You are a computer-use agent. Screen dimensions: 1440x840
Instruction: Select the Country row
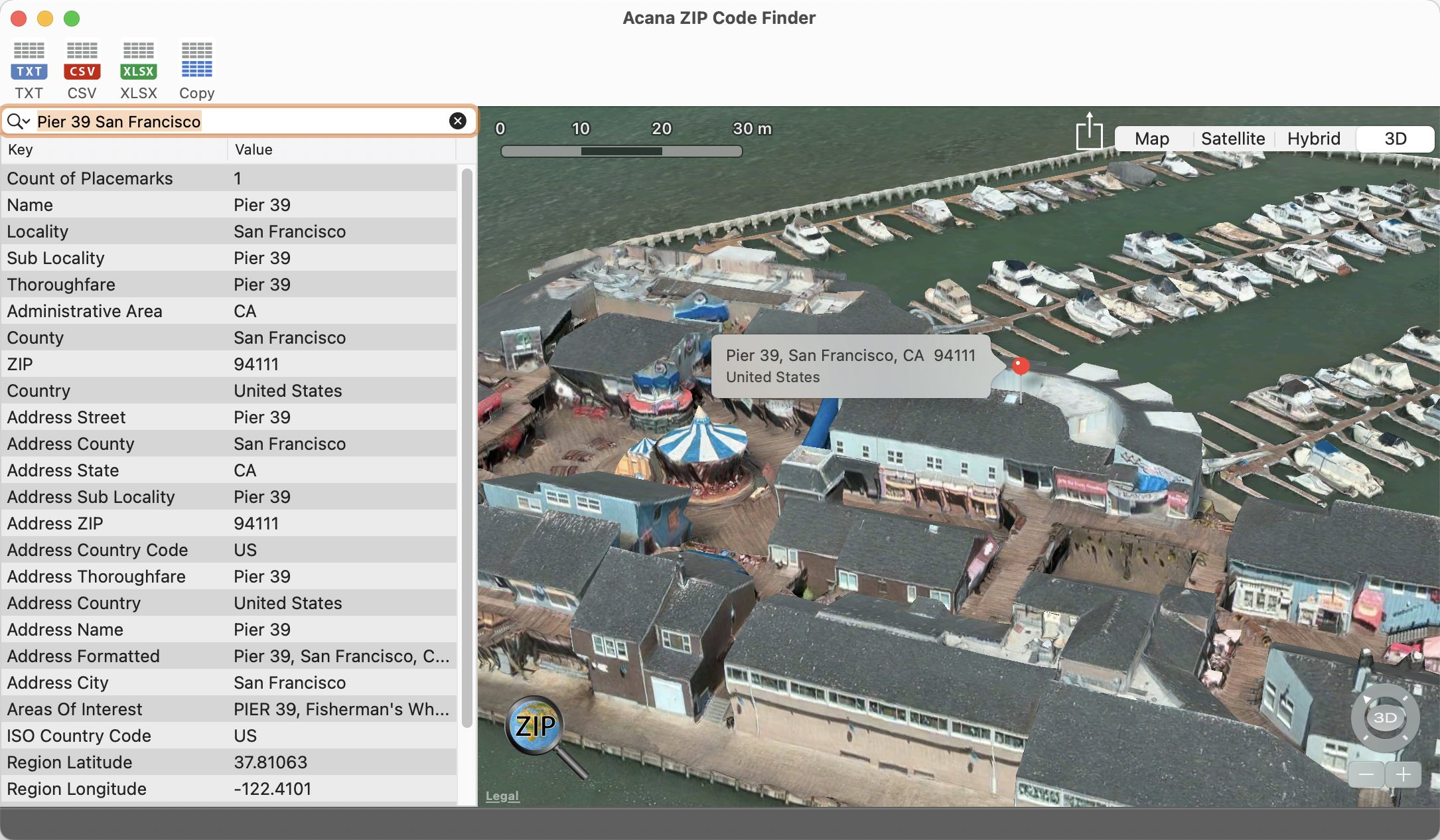tap(229, 391)
